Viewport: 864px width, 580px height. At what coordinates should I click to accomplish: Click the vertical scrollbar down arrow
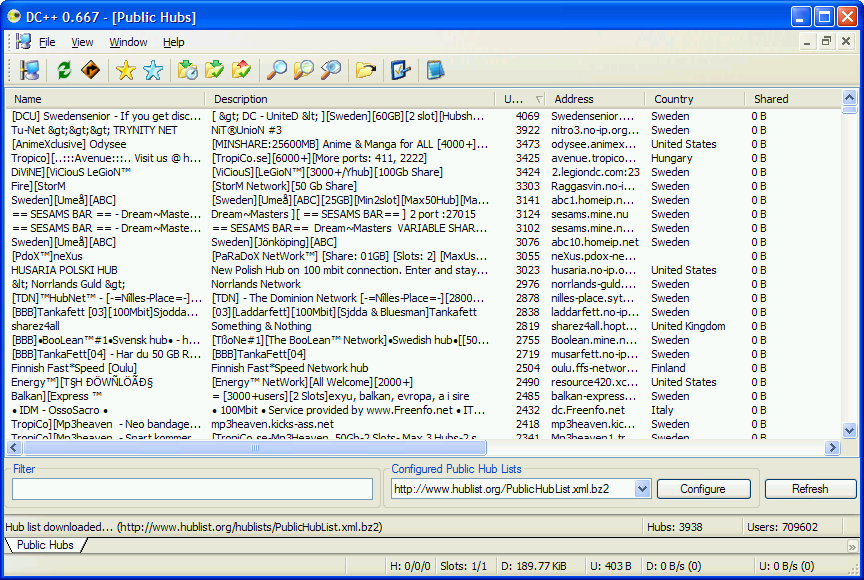(x=849, y=430)
